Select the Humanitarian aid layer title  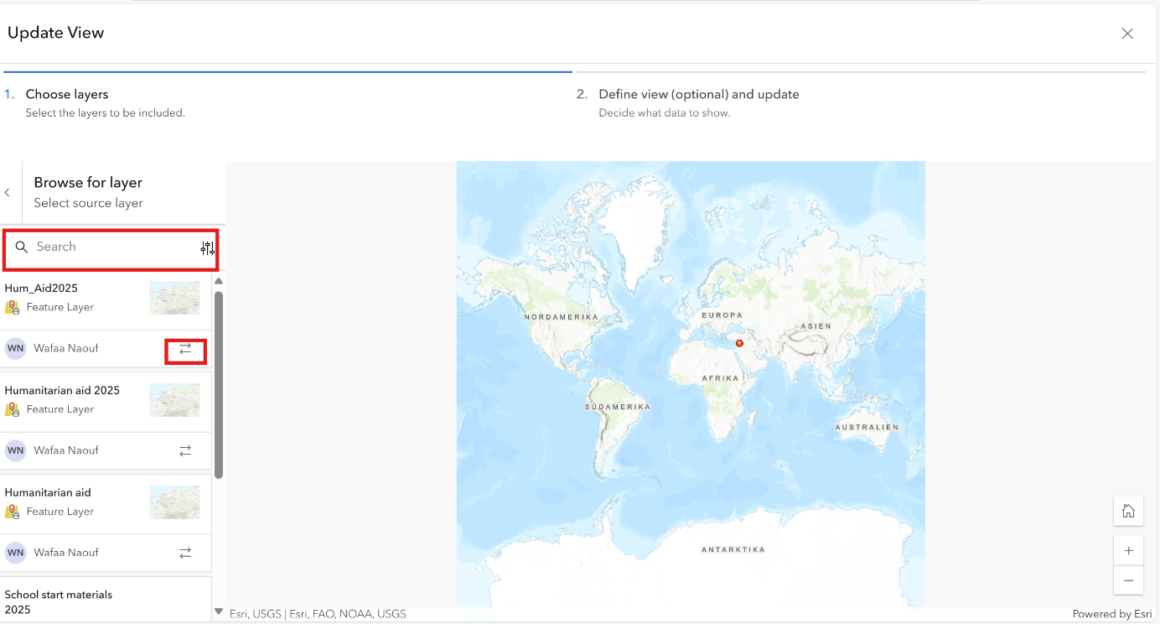tap(47, 492)
